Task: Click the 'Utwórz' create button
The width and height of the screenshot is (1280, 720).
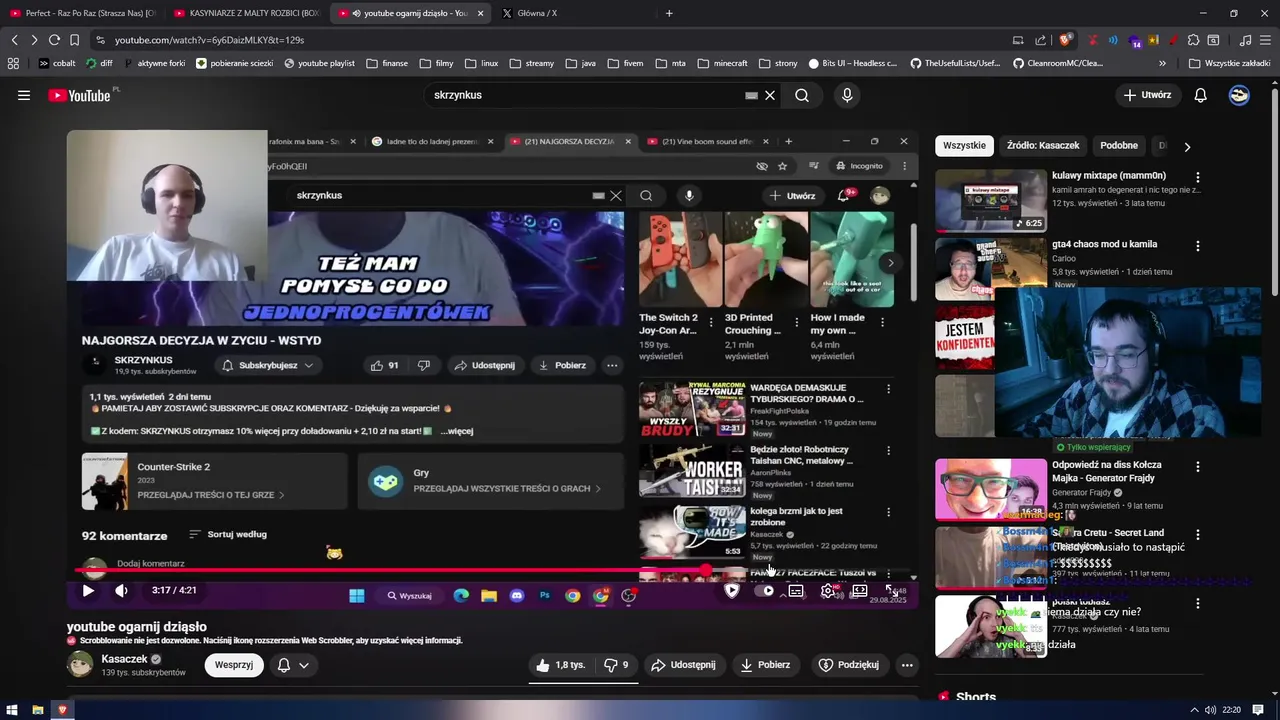Action: [x=1147, y=95]
